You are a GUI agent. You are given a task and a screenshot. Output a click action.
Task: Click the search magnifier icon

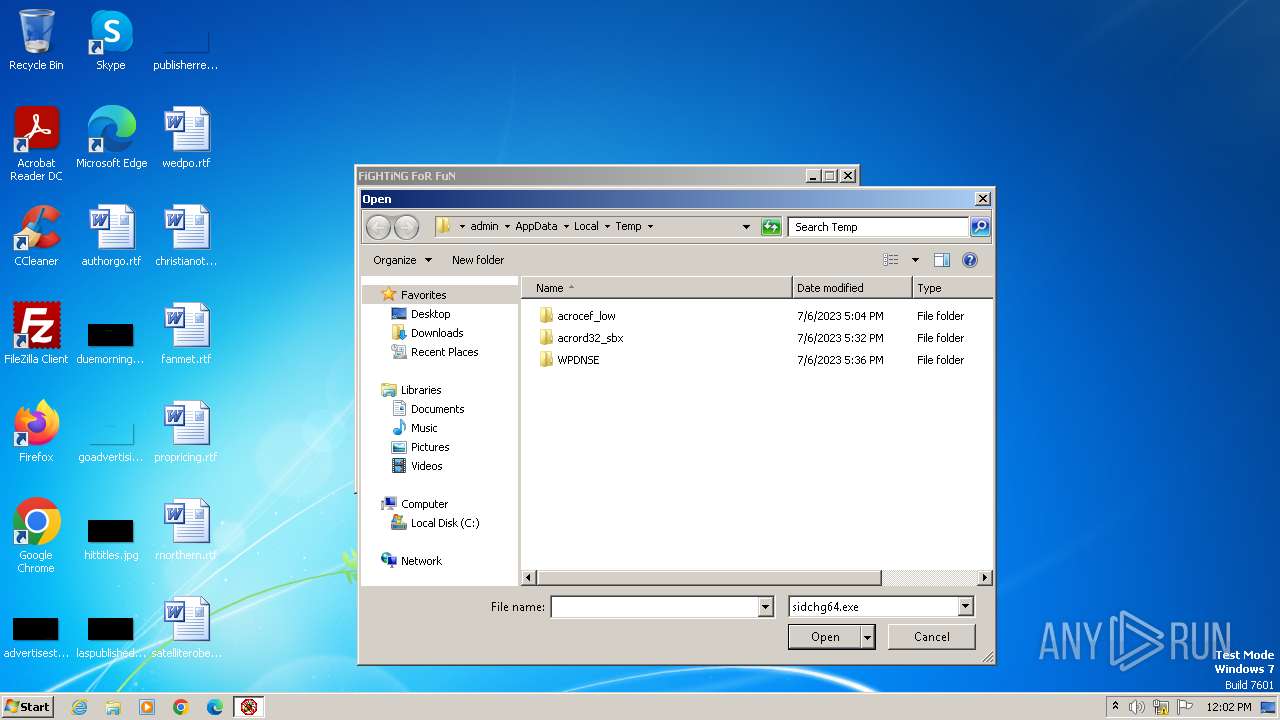click(x=980, y=227)
